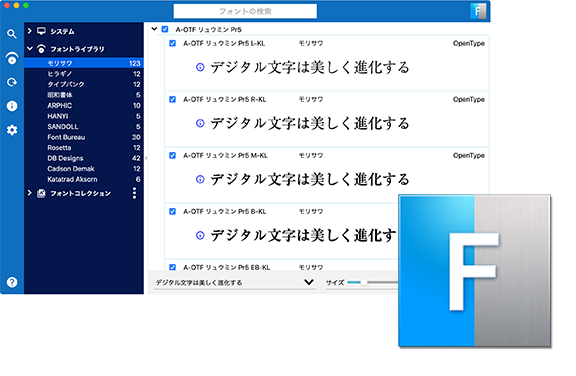Click the A-OTF リュウミン Pr5 B-KL font name
This screenshot has height=376, width=576.
[x=224, y=212]
